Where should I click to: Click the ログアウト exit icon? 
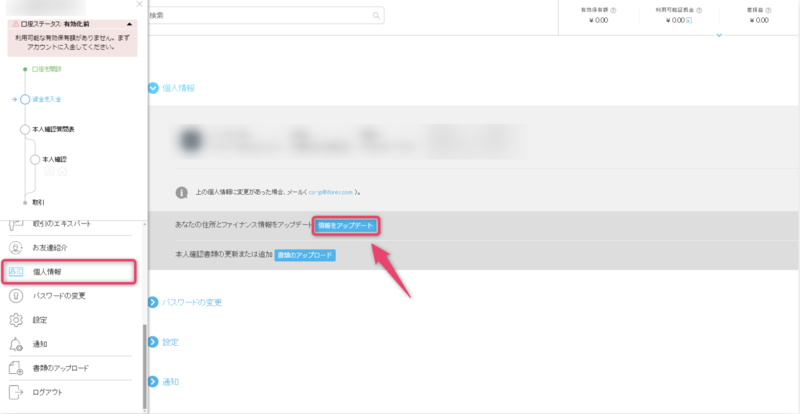(16, 393)
